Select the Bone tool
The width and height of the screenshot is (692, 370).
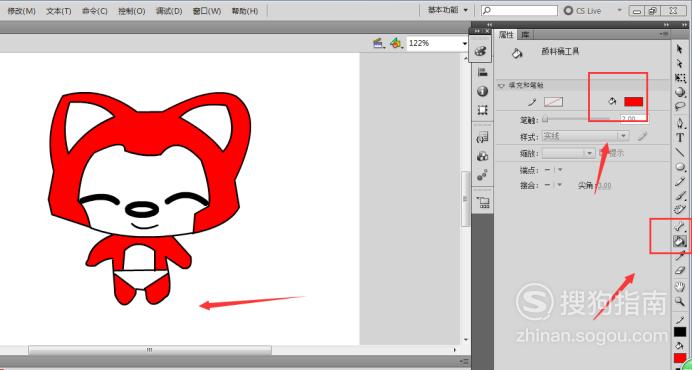680,227
